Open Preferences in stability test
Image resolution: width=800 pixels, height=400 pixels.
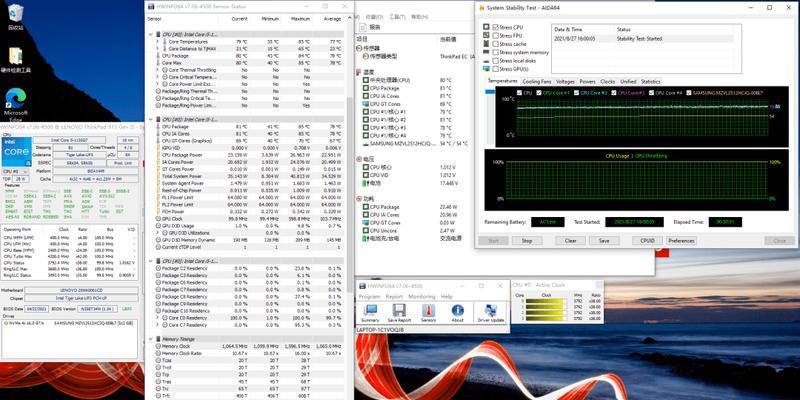click(681, 240)
